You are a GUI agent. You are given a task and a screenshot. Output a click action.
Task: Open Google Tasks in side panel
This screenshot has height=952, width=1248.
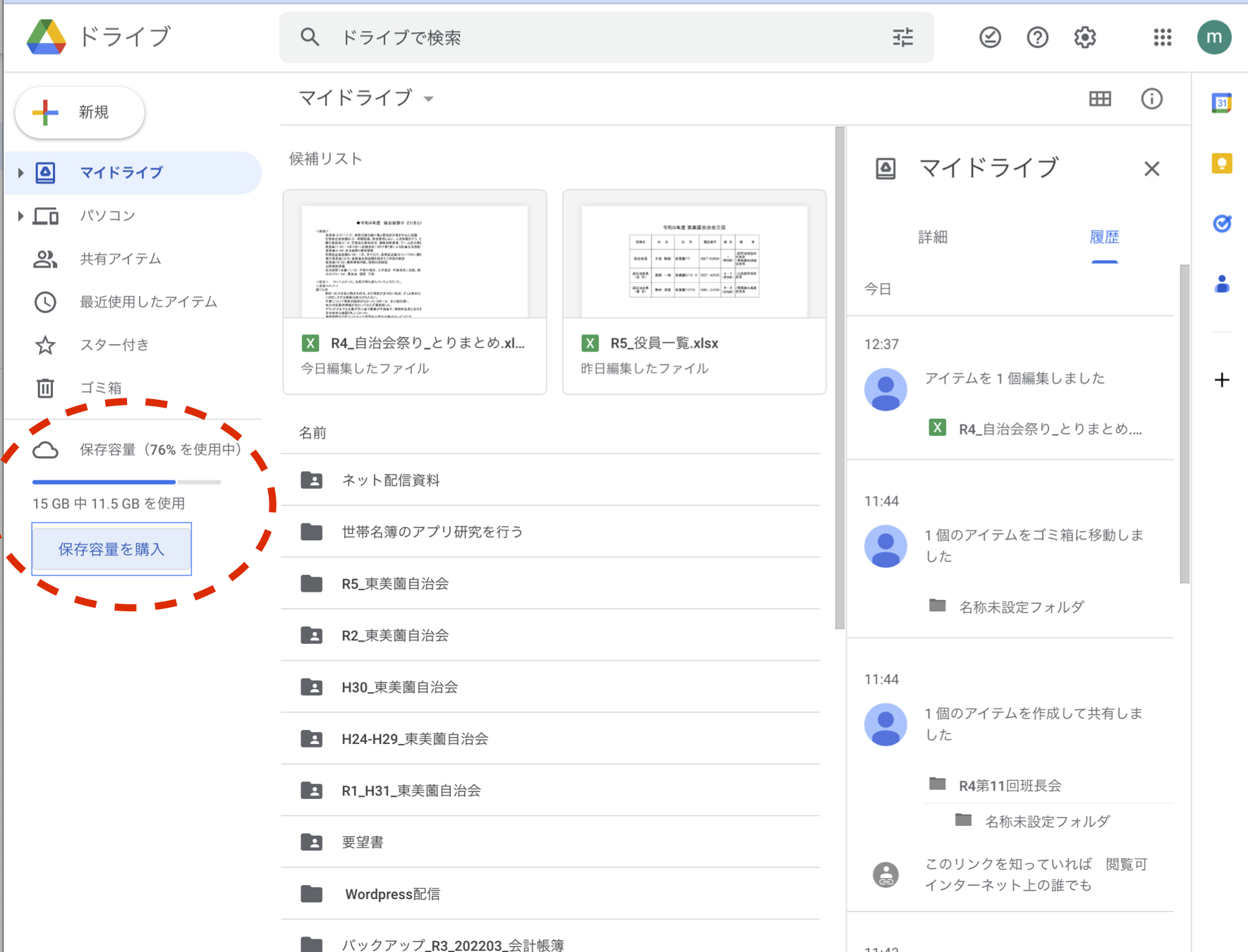(1221, 224)
